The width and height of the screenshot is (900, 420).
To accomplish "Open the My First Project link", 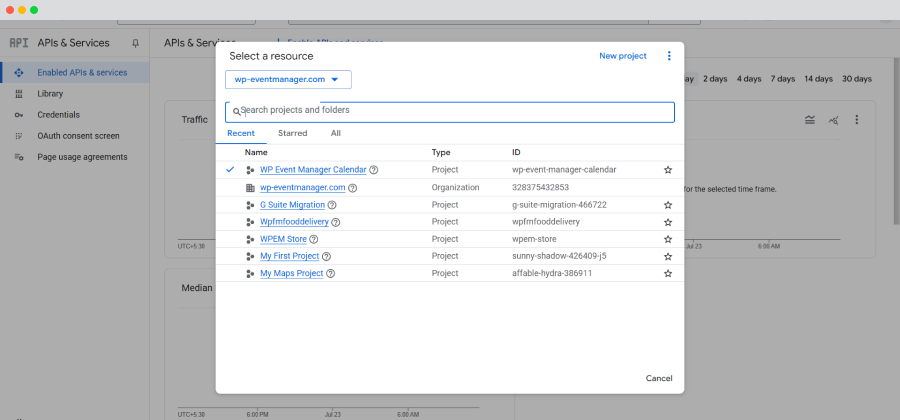I will point(289,256).
